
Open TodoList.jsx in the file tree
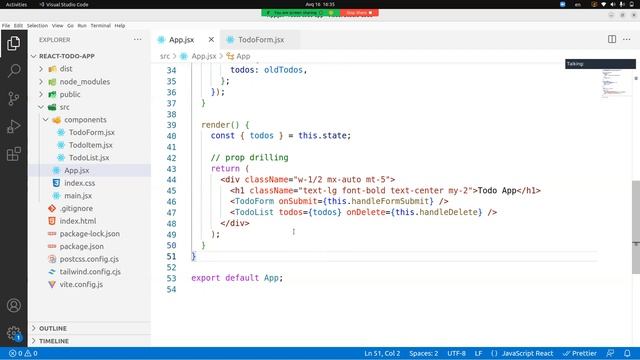click(x=90, y=157)
